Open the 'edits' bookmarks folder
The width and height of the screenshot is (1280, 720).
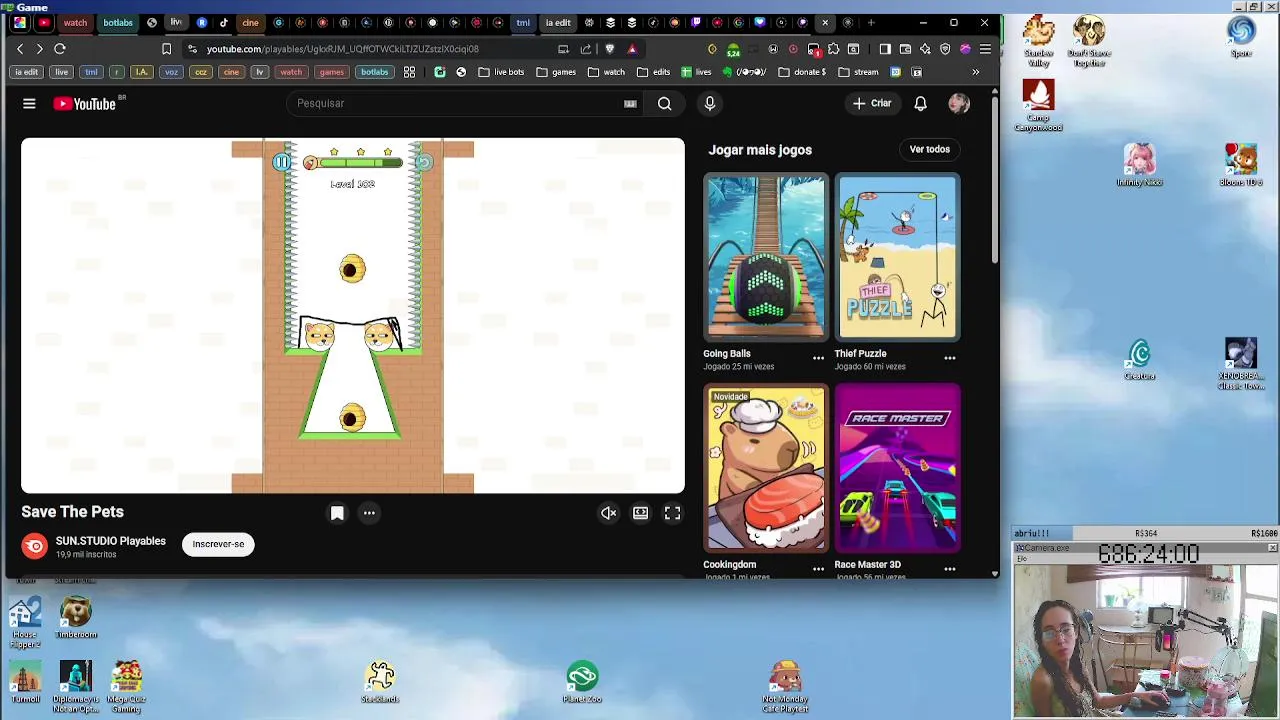[x=653, y=72]
